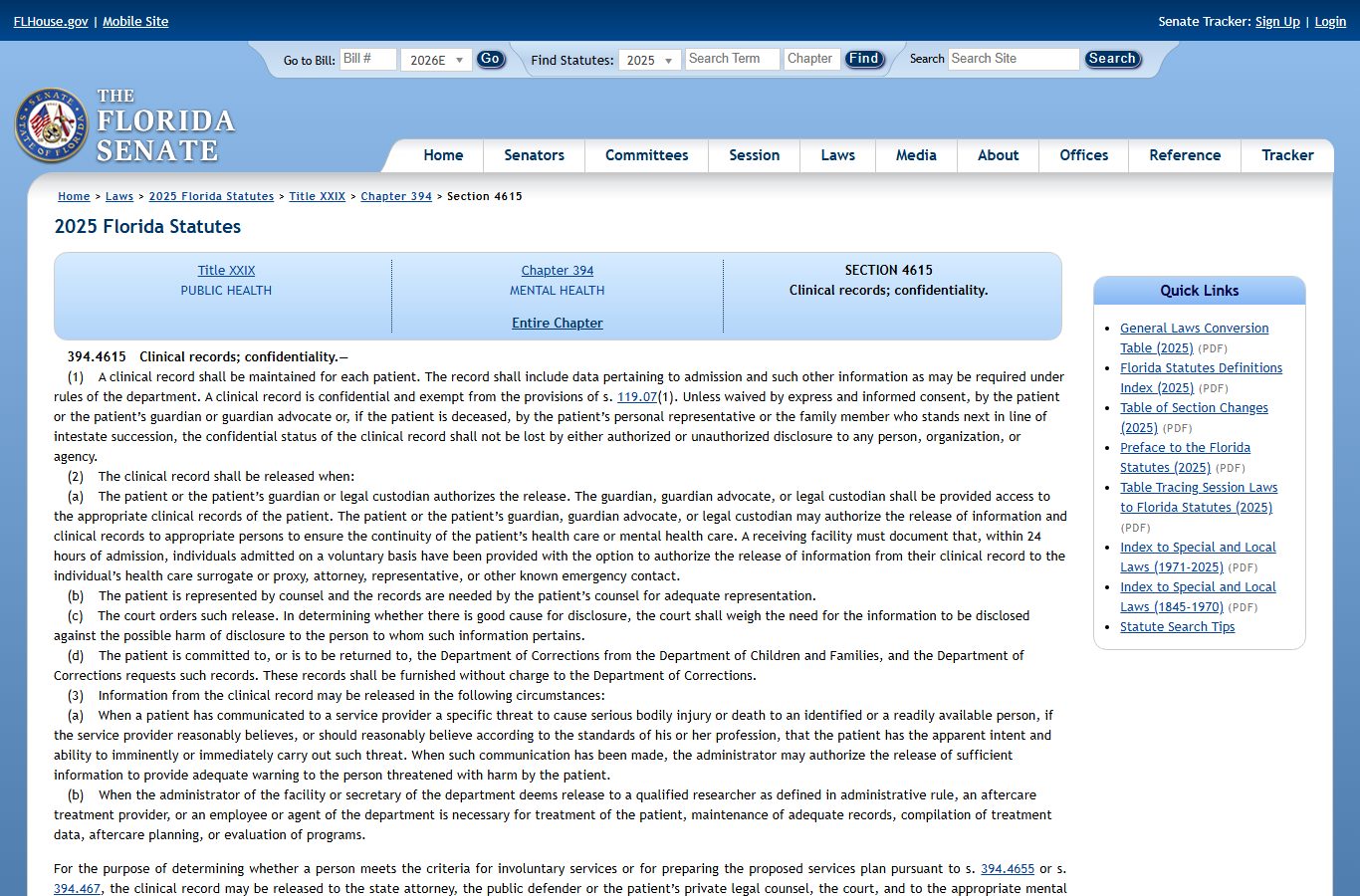Open the Home navigation tab
This screenshot has width=1360, height=896.
pos(443,155)
